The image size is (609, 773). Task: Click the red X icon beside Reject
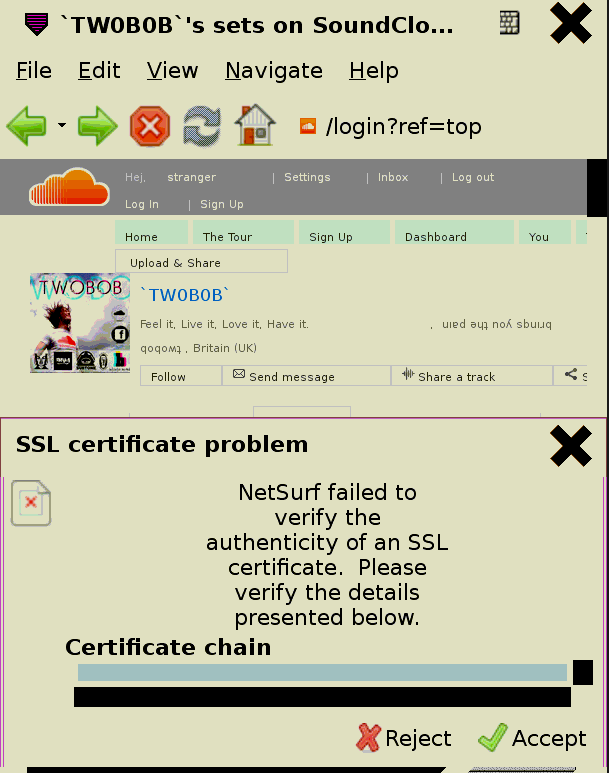(x=368, y=738)
